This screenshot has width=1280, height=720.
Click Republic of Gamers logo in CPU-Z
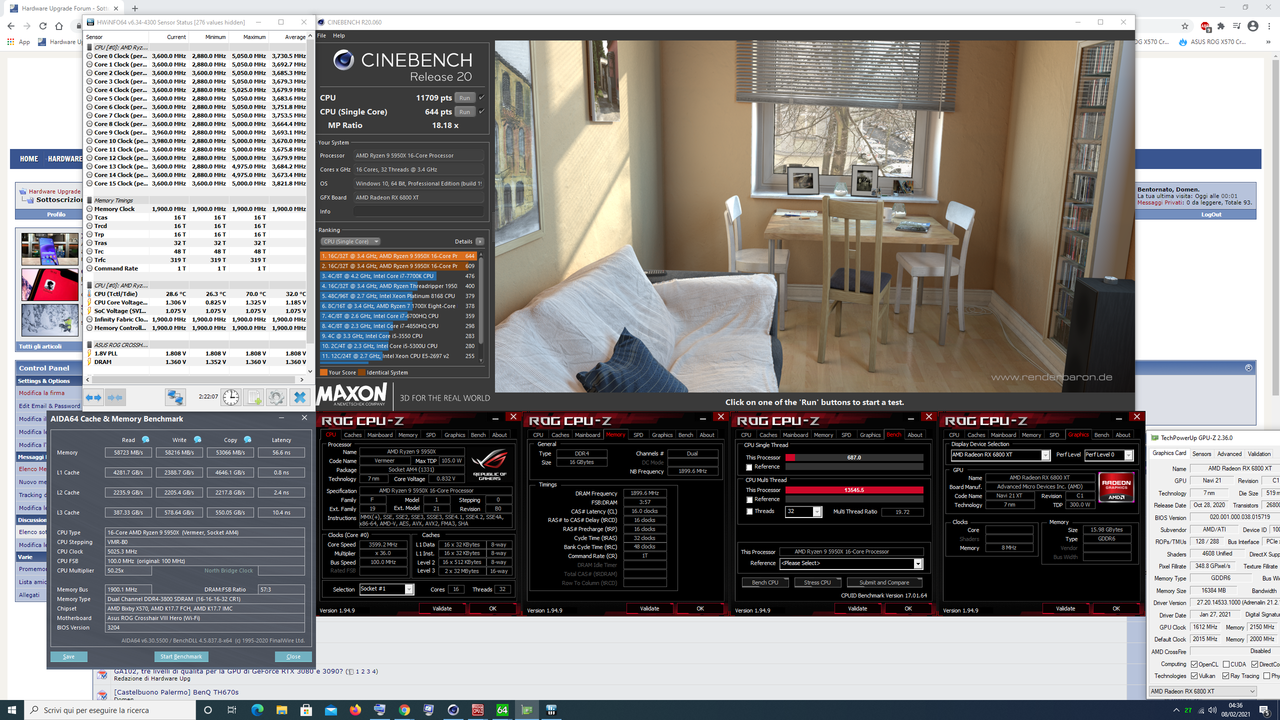click(x=488, y=464)
